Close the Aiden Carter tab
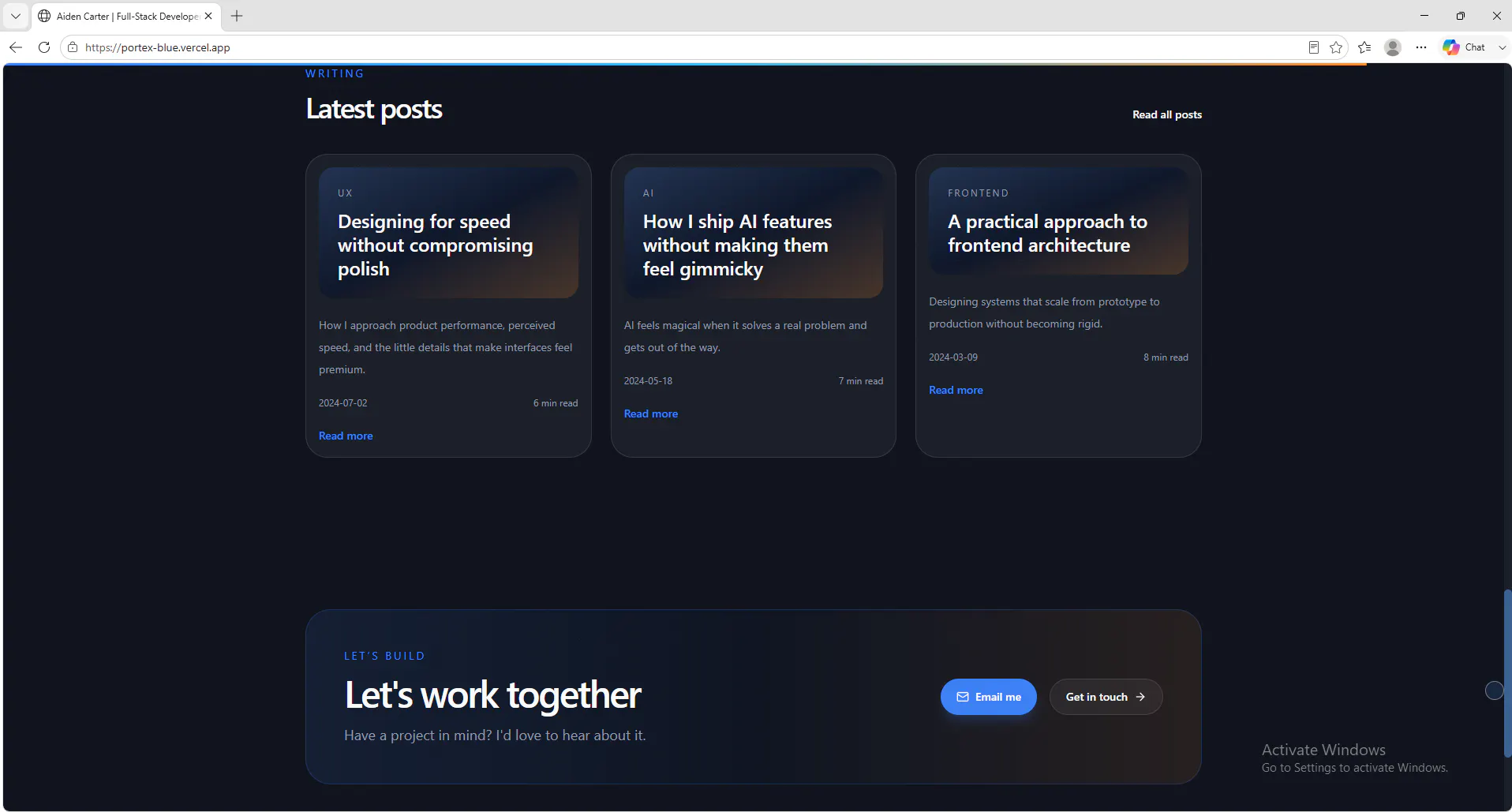Screen dimensions: 1512x812 208,16
